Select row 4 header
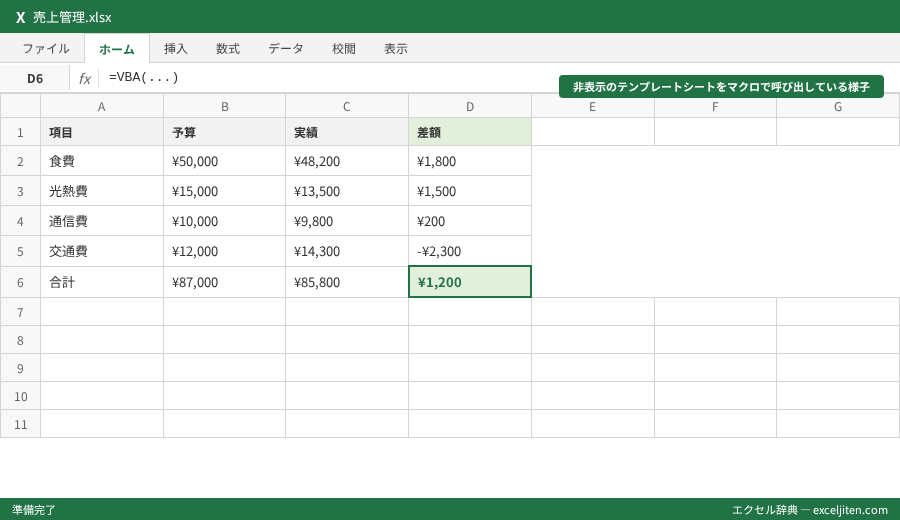This screenshot has width=900, height=520. [x=20, y=221]
